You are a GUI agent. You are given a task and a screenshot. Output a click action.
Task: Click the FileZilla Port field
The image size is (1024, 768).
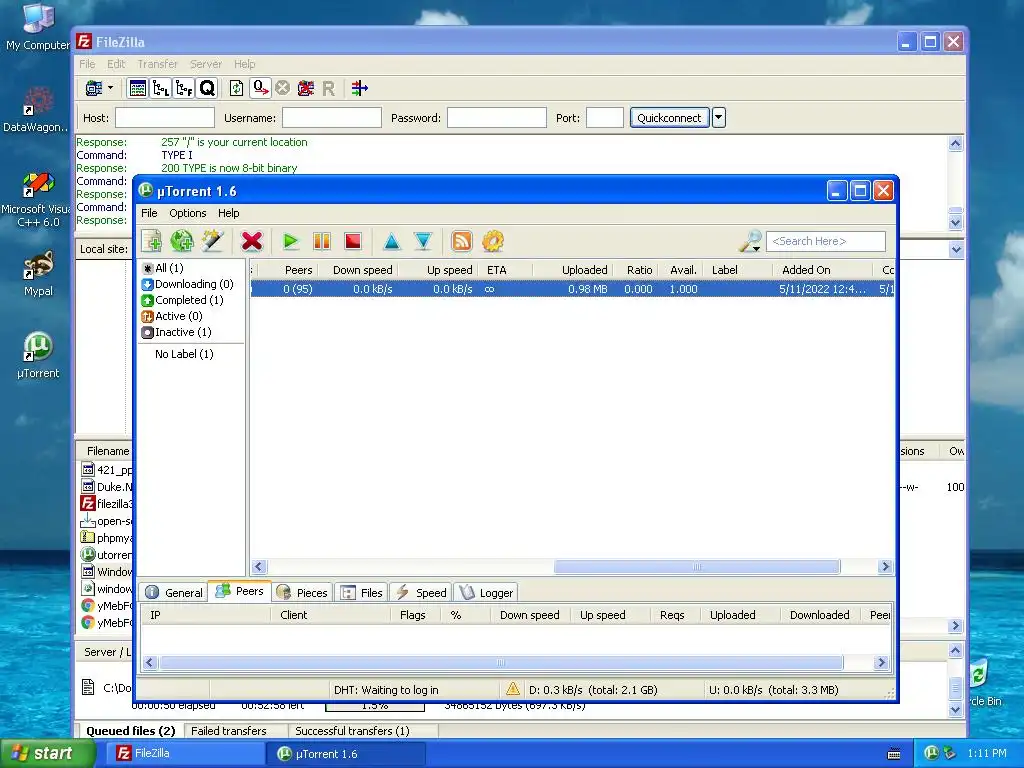coord(605,118)
